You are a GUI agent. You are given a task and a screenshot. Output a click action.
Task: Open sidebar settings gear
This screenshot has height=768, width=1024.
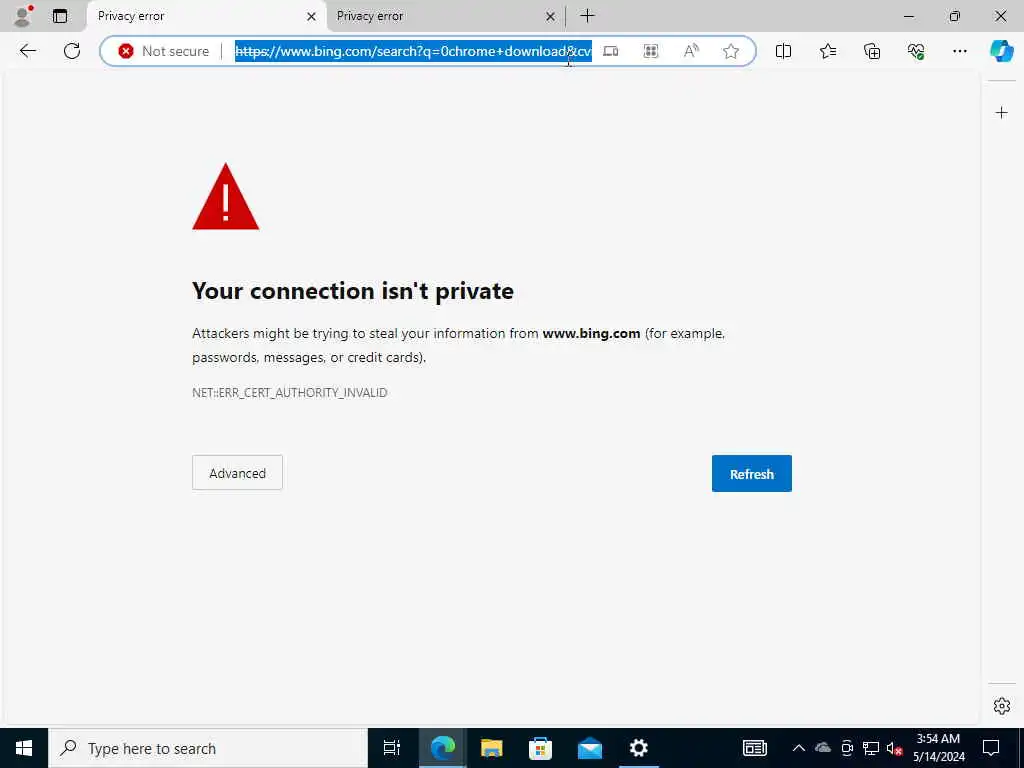(1002, 706)
